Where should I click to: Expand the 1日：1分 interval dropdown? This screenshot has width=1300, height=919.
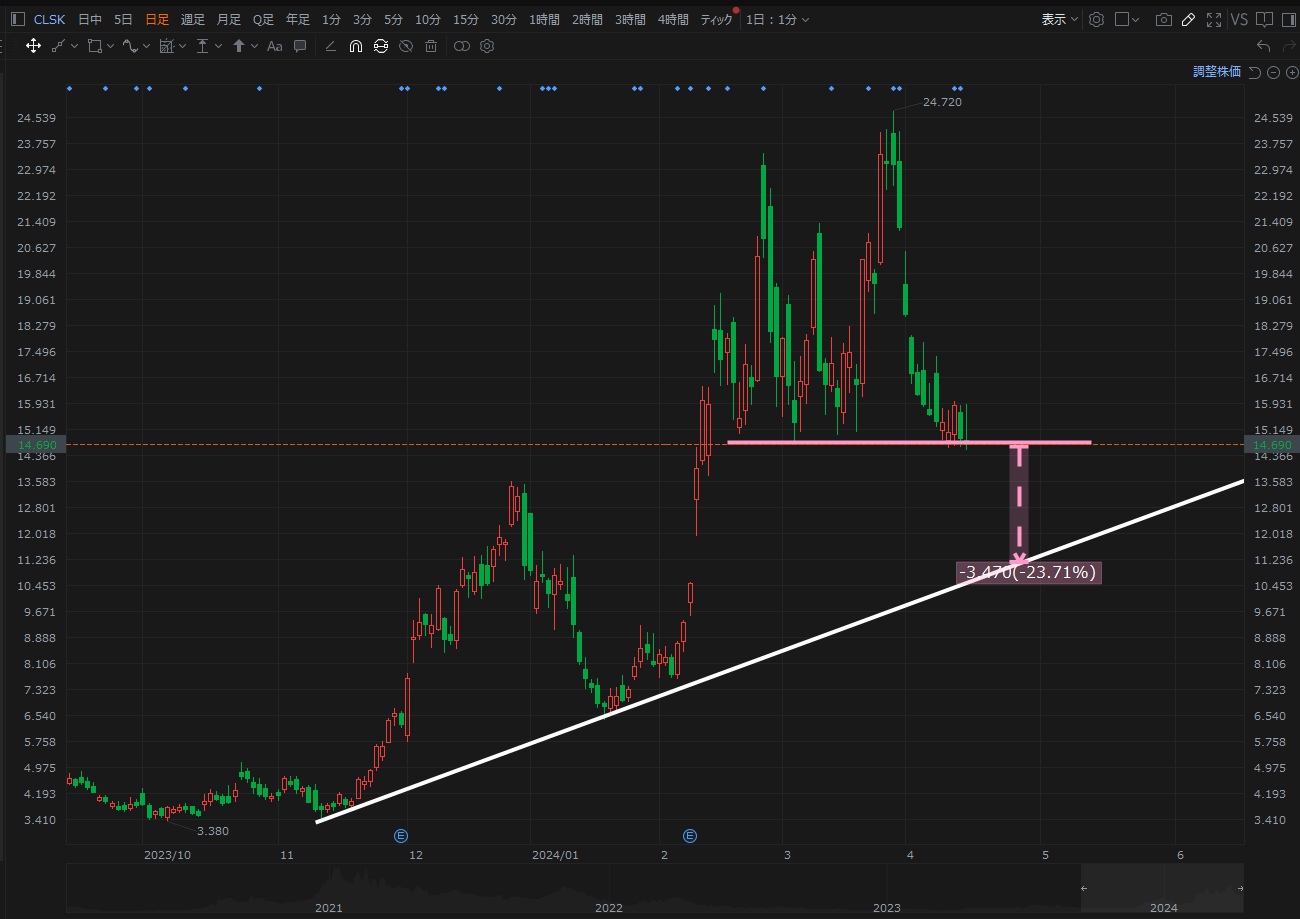coord(778,19)
